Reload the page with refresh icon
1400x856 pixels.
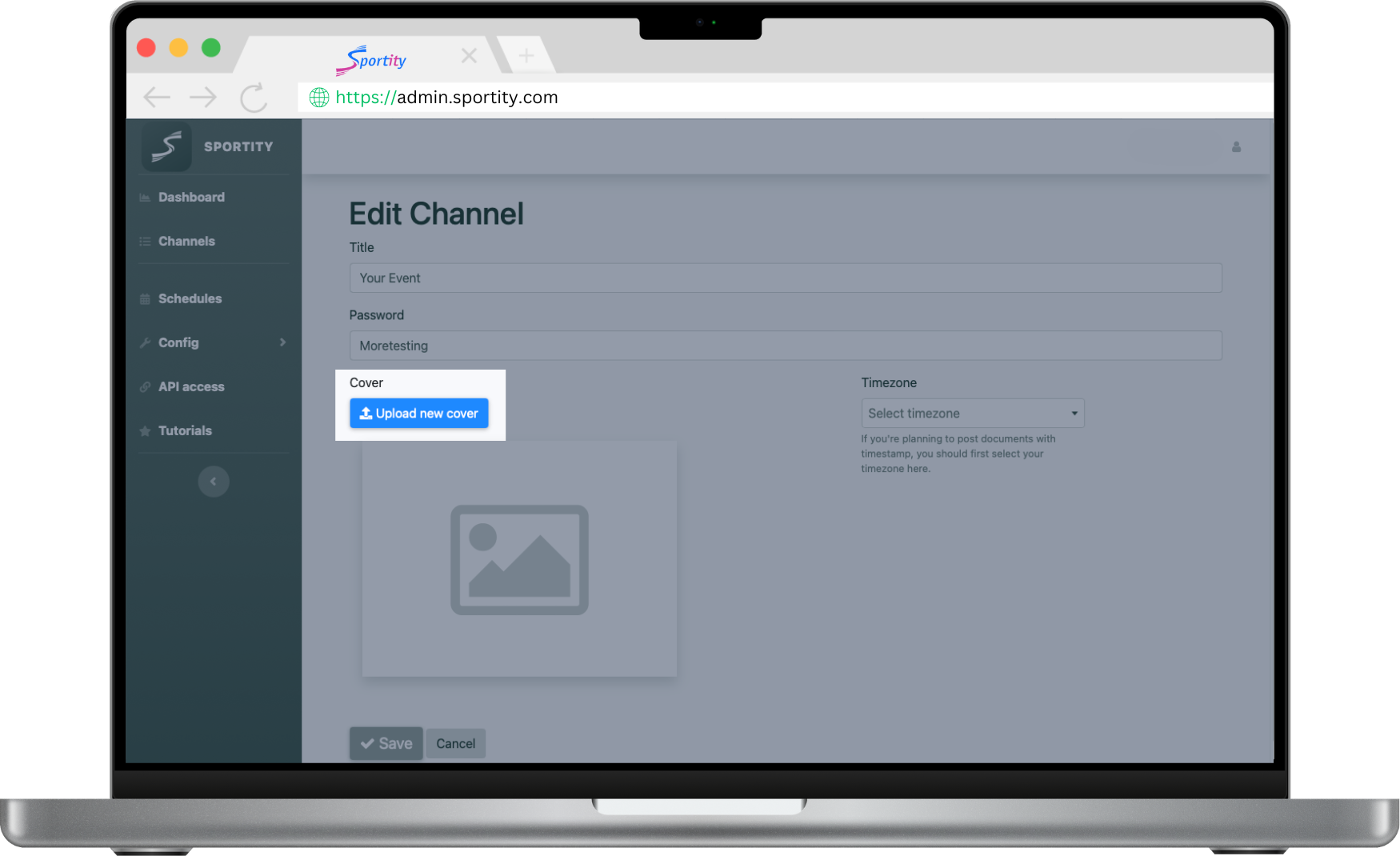254,98
